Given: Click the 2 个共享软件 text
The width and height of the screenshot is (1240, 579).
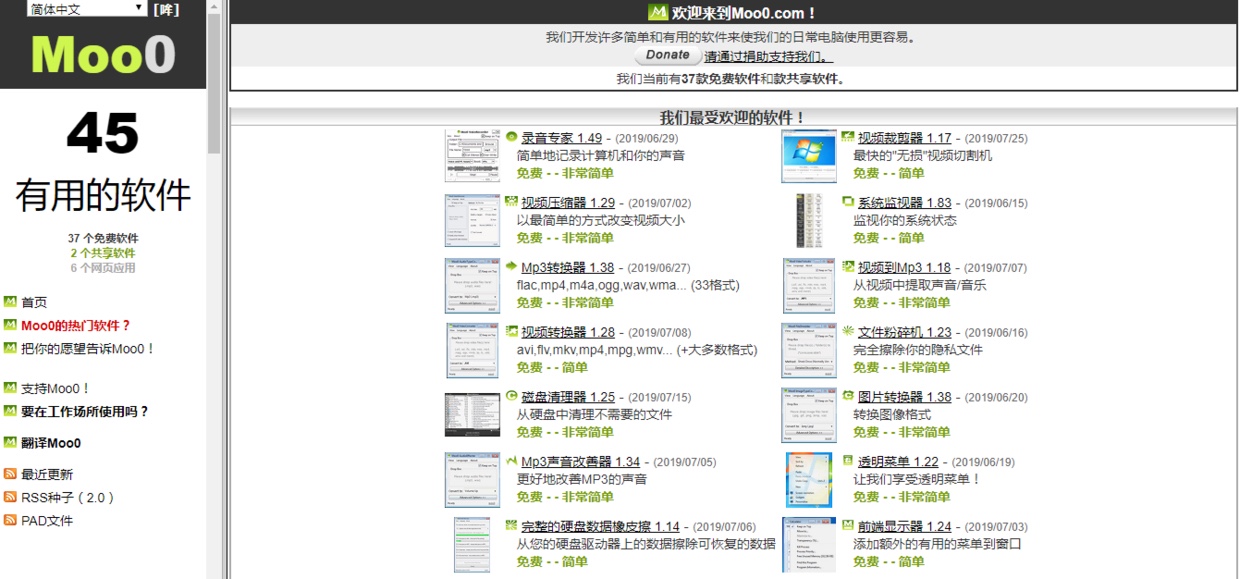Looking at the screenshot, I should [103, 253].
